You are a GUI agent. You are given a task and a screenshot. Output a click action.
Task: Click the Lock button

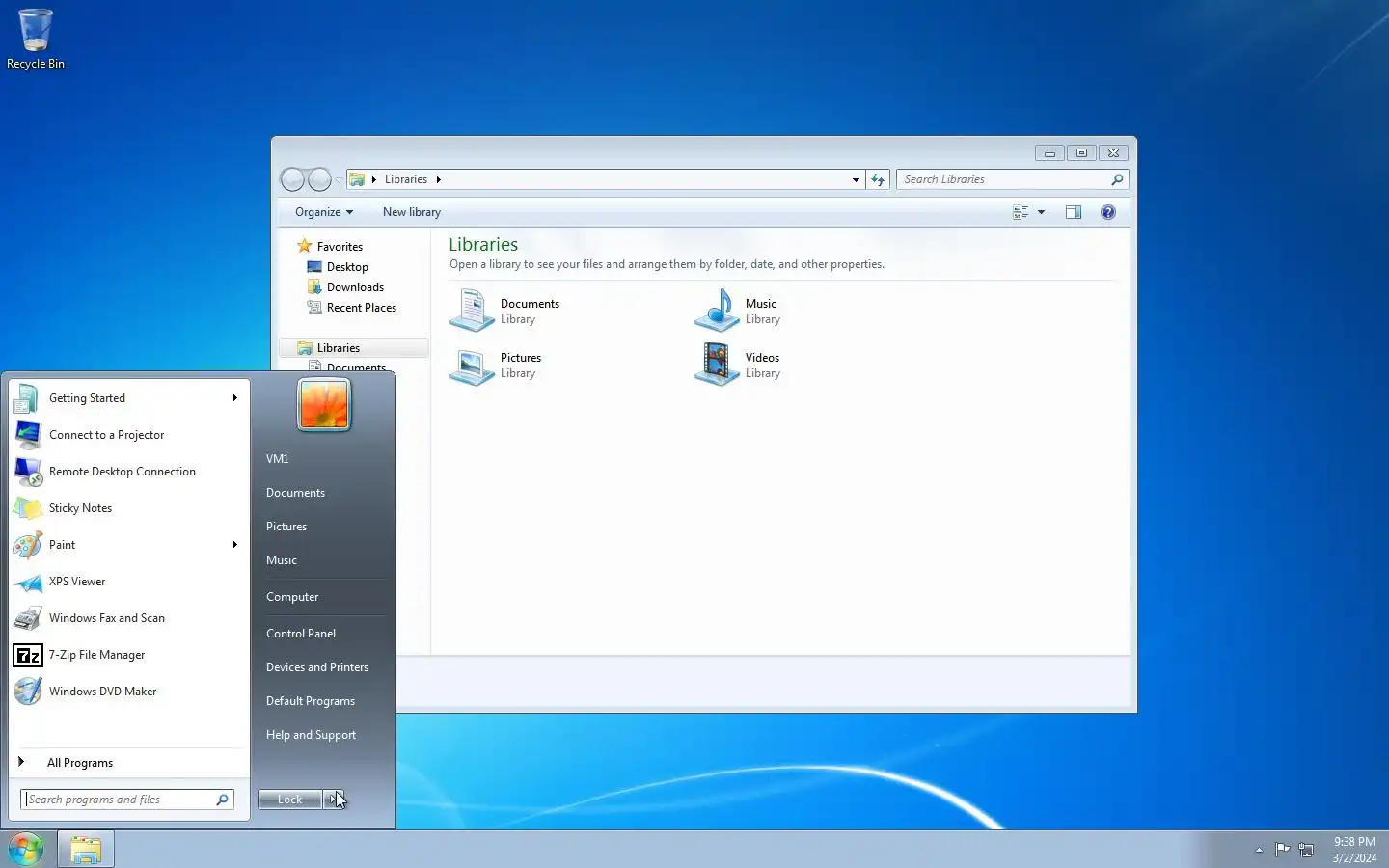click(x=289, y=800)
